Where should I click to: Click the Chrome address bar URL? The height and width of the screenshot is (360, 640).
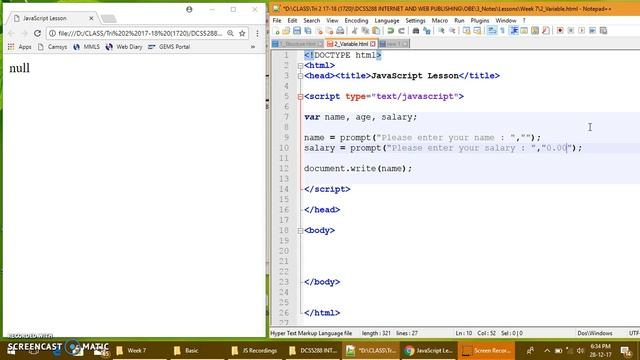[140, 33]
